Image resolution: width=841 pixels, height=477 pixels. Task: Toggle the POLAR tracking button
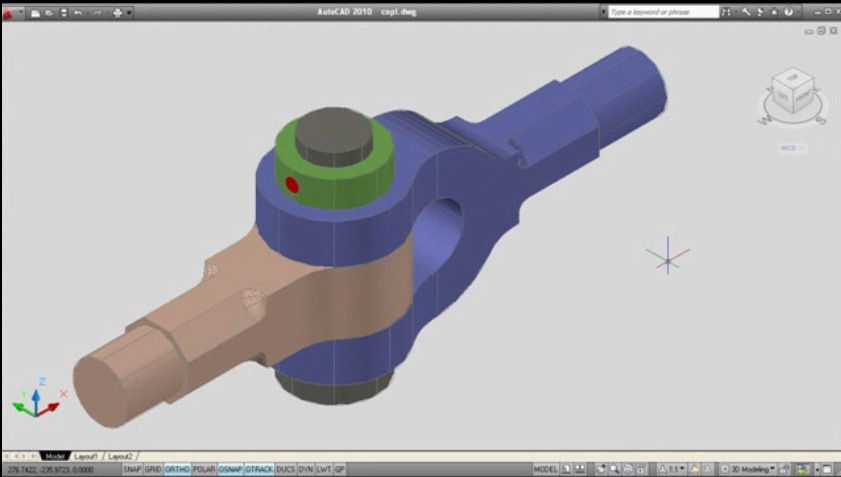tap(204, 469)
